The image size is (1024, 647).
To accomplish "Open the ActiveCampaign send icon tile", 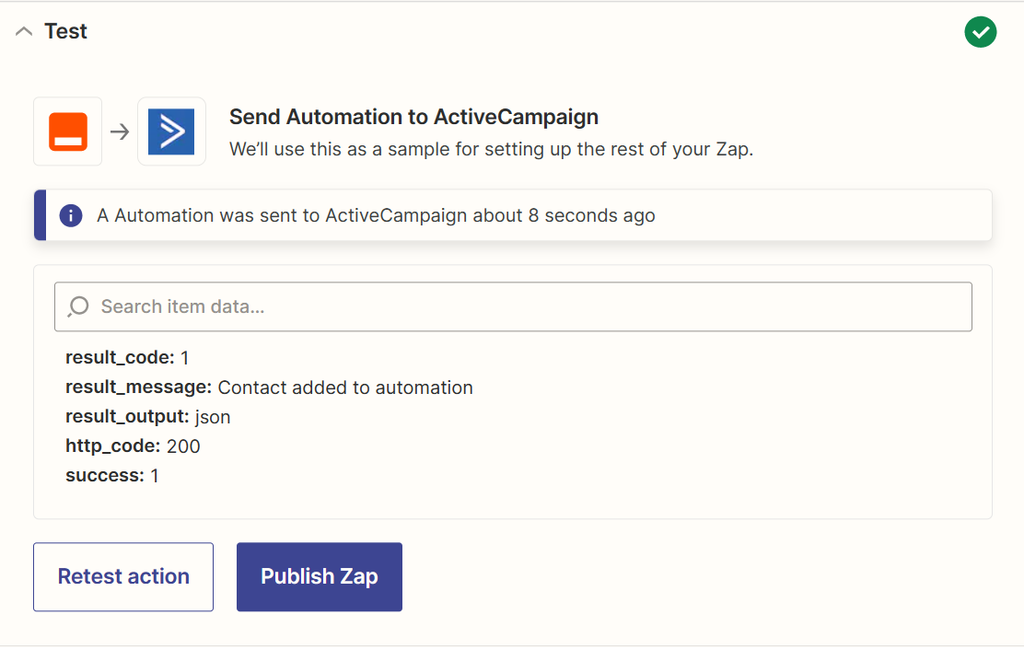I will click(172, 131).
